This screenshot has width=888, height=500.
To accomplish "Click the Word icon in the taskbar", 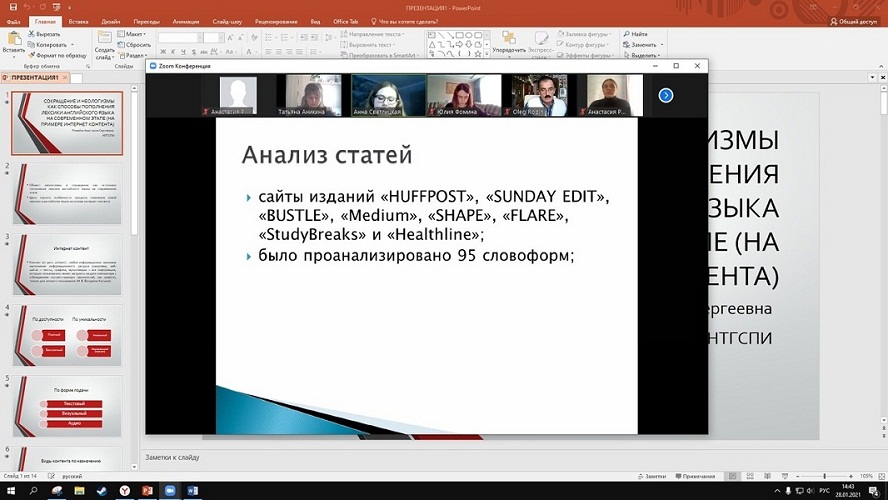I will tap(192, 491).
